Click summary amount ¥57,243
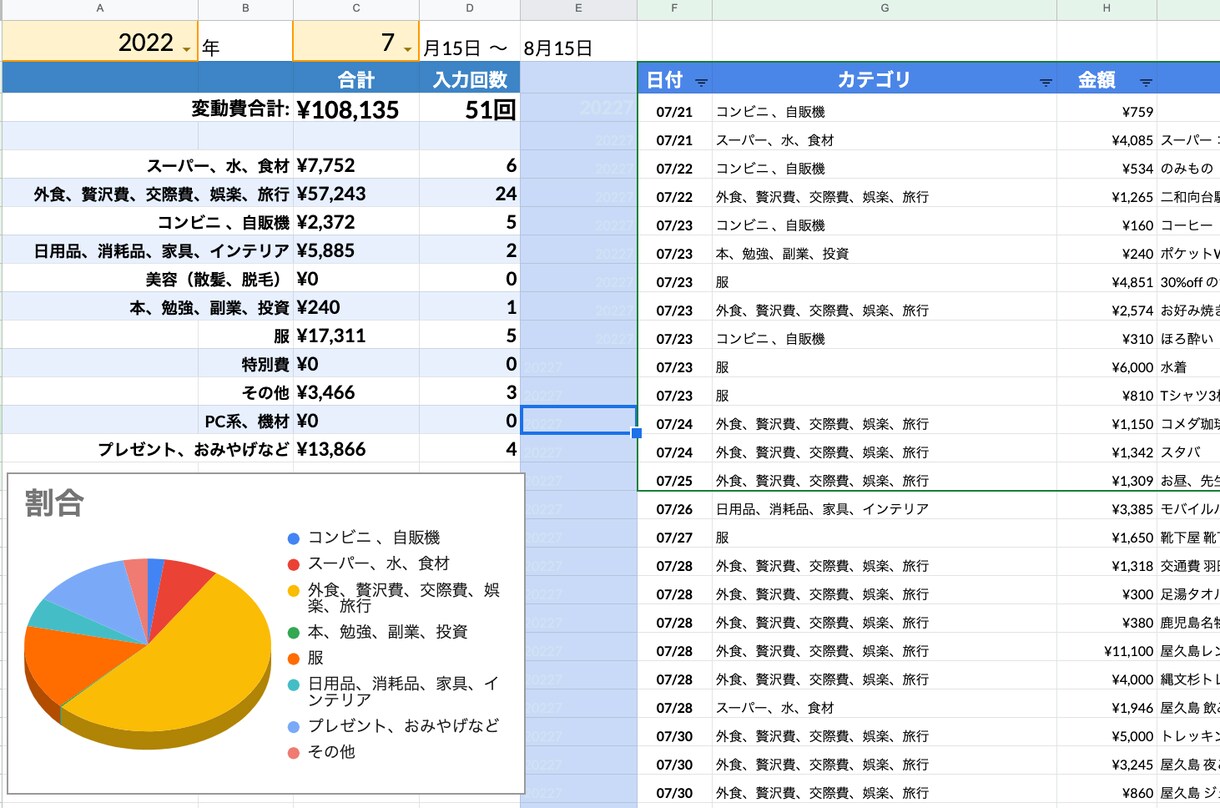1220x808 pixels. tap(356, 193)
